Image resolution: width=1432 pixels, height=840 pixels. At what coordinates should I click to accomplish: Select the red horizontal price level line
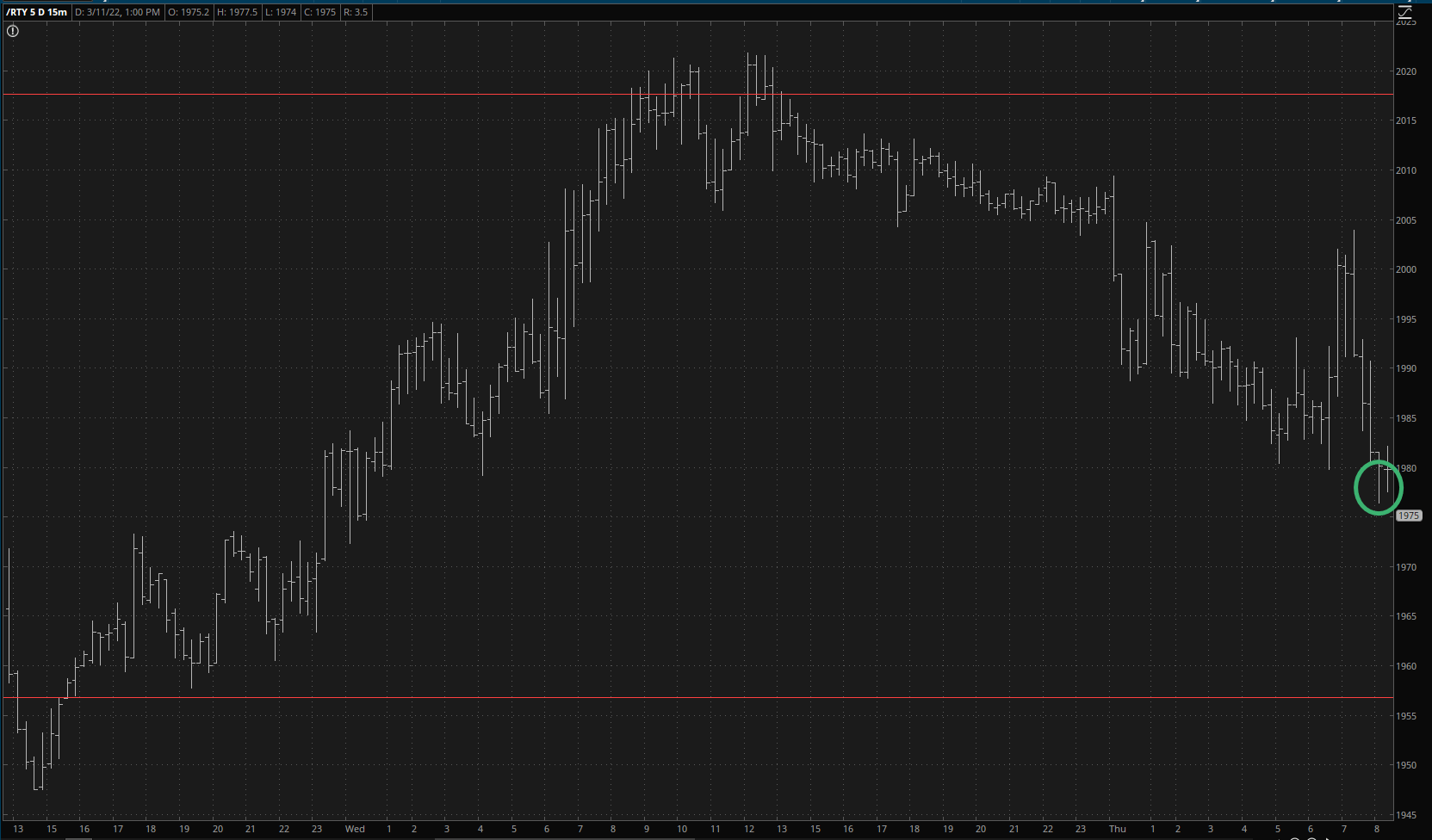pyautogui.click(x=689, y=697)
